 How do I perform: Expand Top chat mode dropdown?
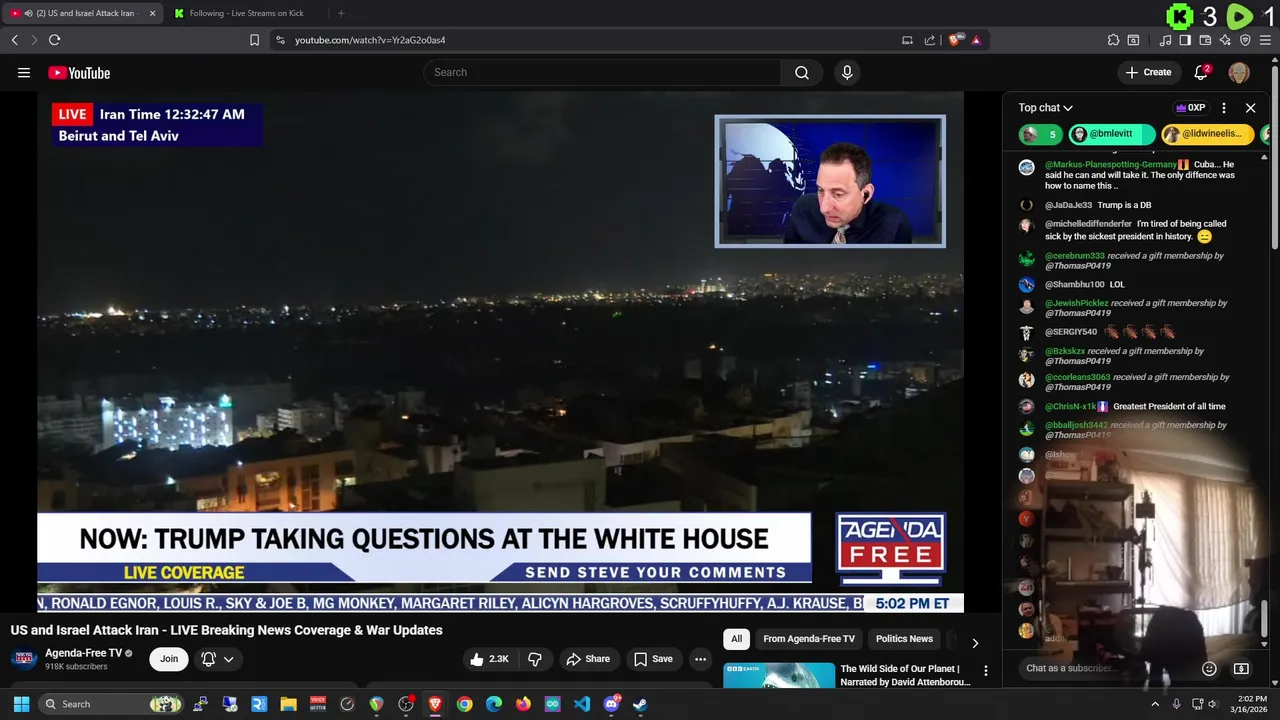tap(1045, 108)
